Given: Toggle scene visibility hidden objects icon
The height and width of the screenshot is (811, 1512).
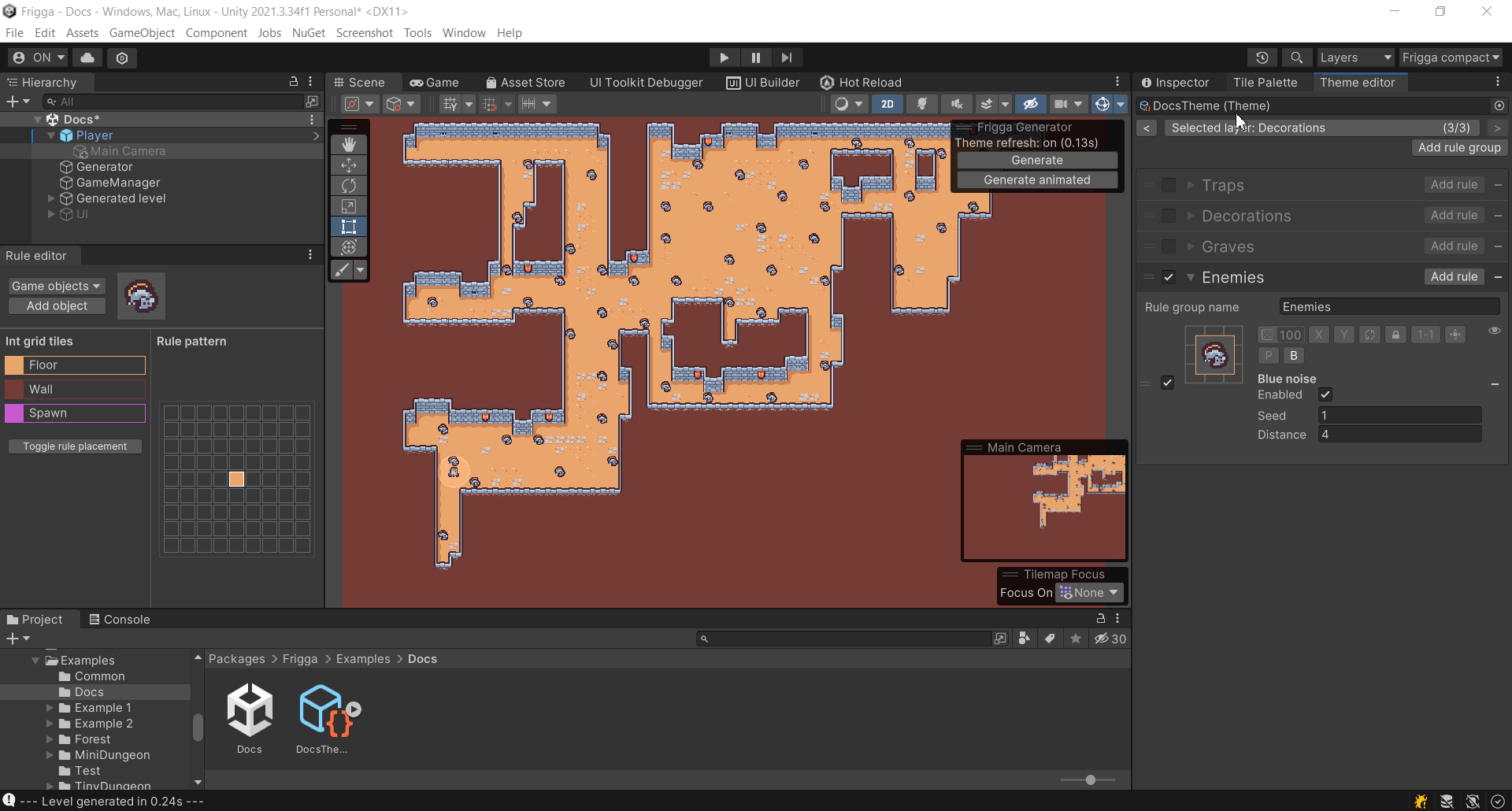Looking at the screenshot, I should coord(1030,104).
